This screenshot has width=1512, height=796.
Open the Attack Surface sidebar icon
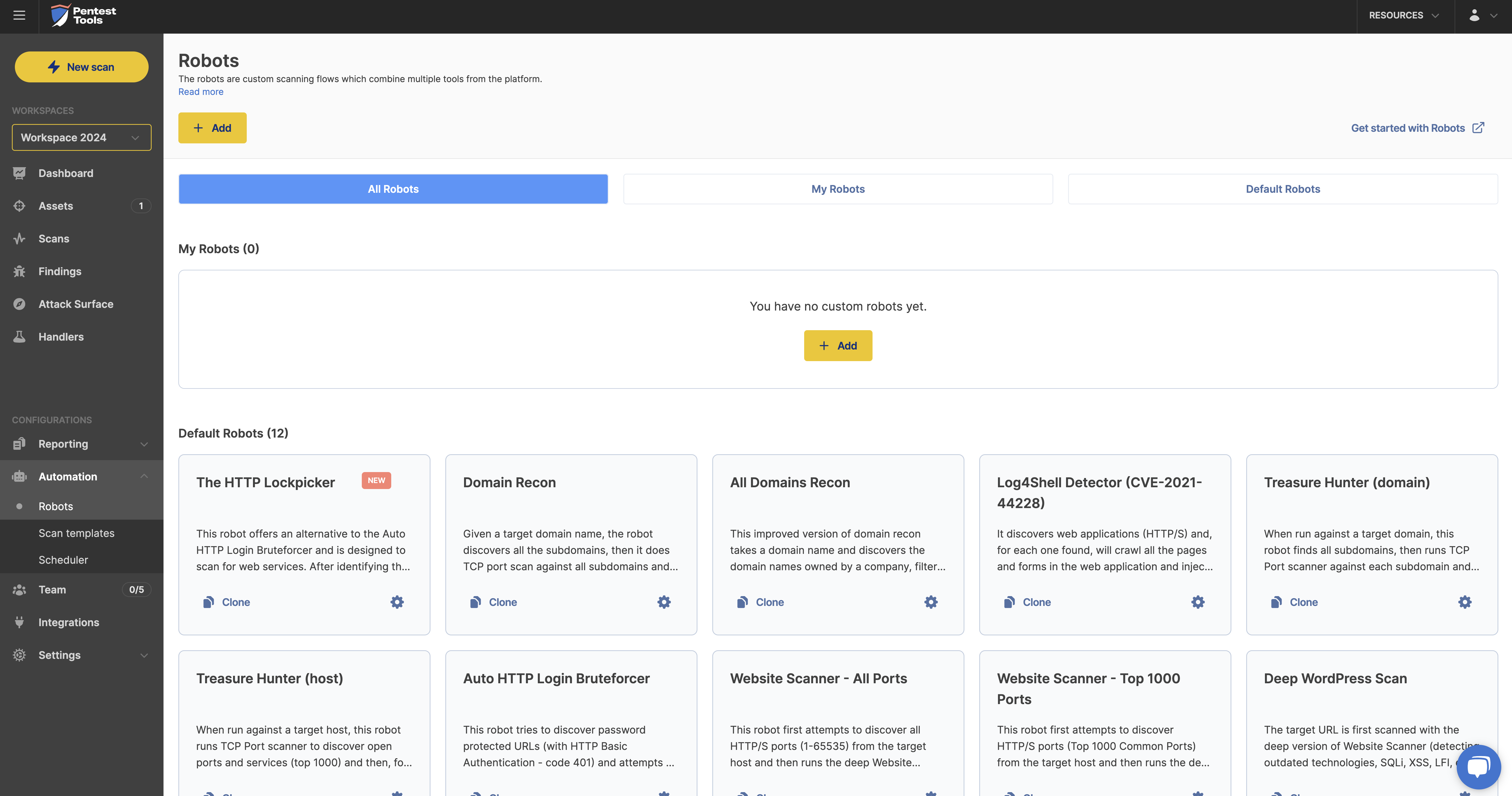coord(19,304)
